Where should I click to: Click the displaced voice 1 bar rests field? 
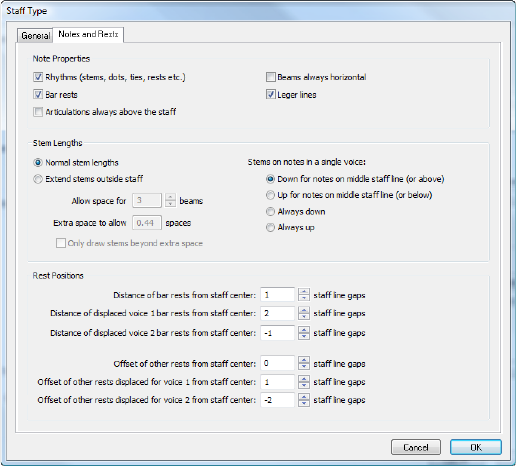(x=277, y=313)
